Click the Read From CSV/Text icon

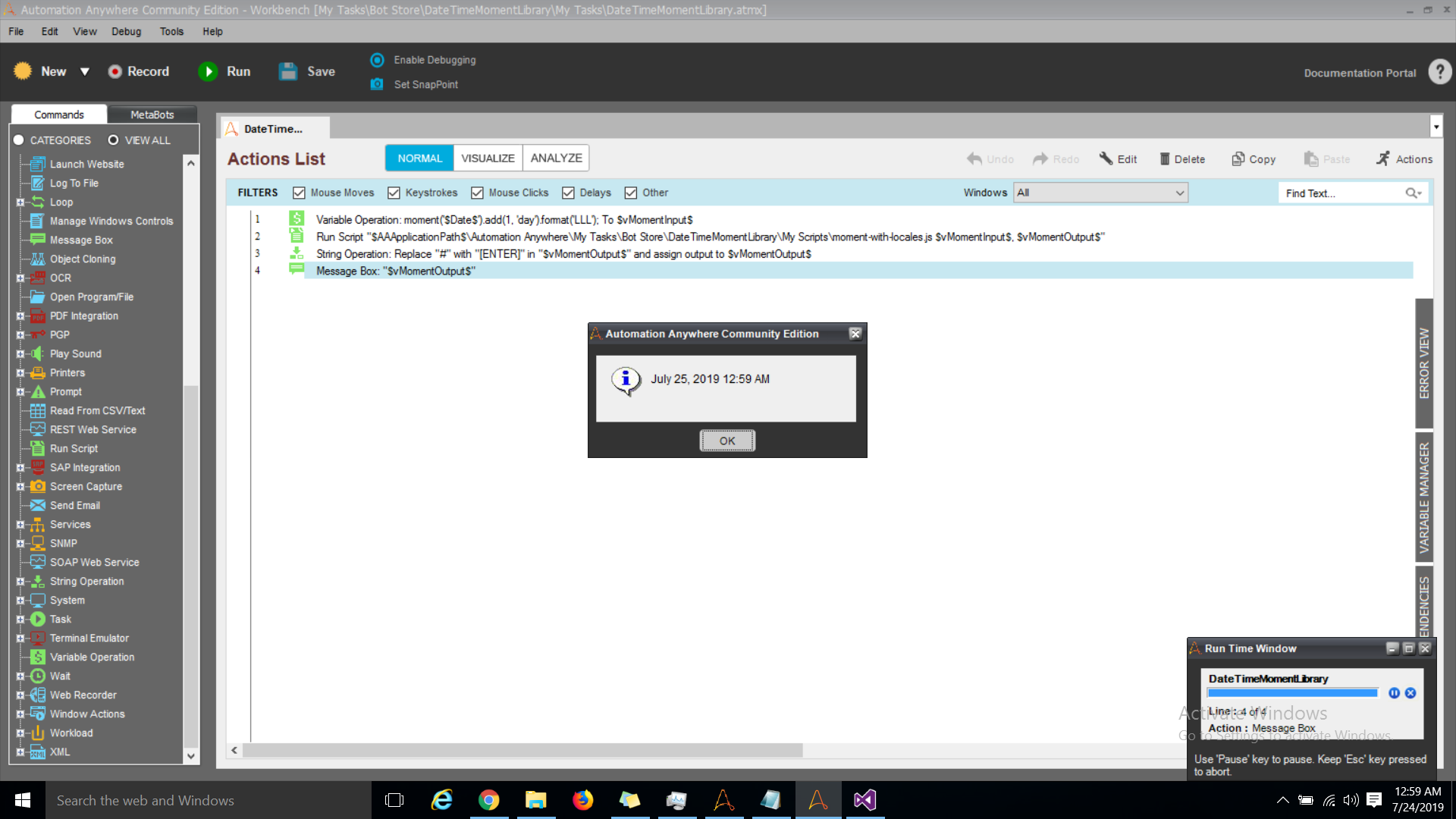tap(37, 410)
